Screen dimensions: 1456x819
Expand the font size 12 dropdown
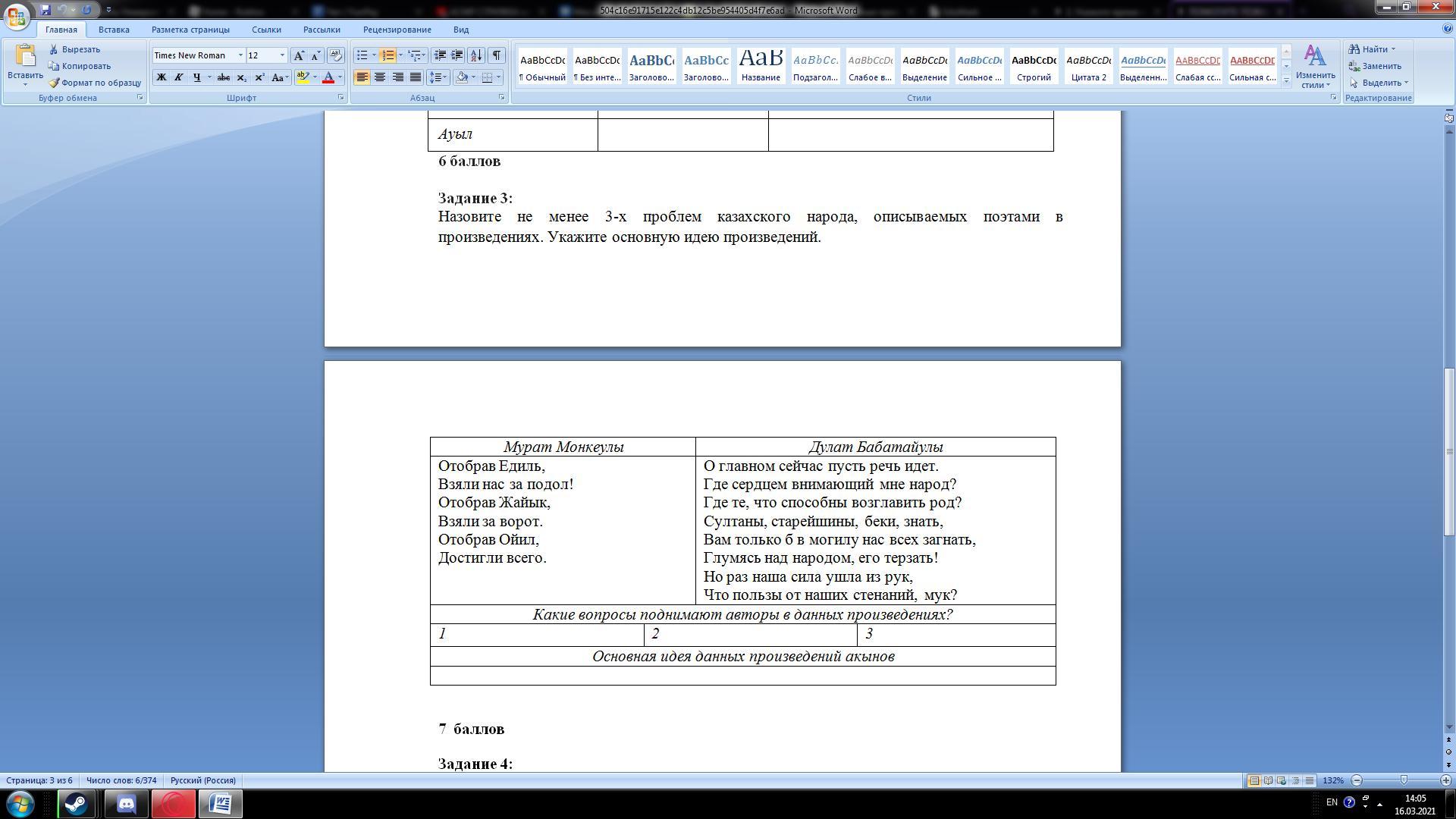(x=282, y=55)
